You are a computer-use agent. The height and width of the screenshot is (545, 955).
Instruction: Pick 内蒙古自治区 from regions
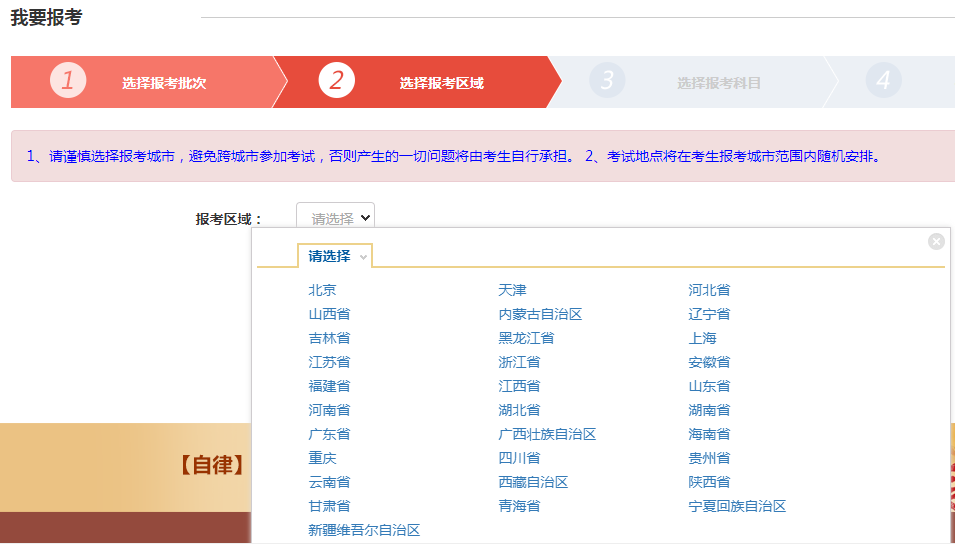[x=540, y=314]
